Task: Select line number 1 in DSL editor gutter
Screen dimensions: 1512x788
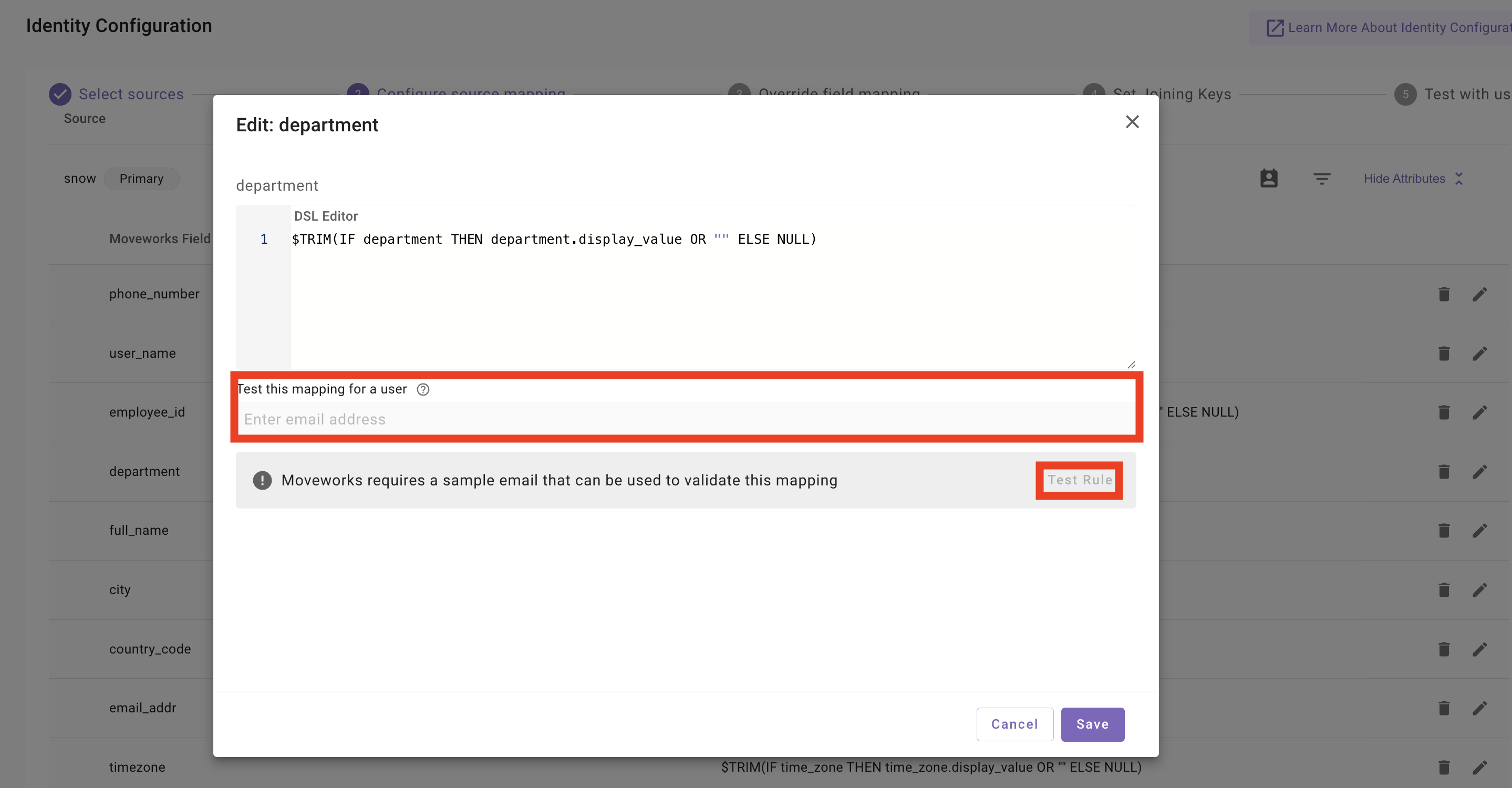Action: [x=264, y=240]
